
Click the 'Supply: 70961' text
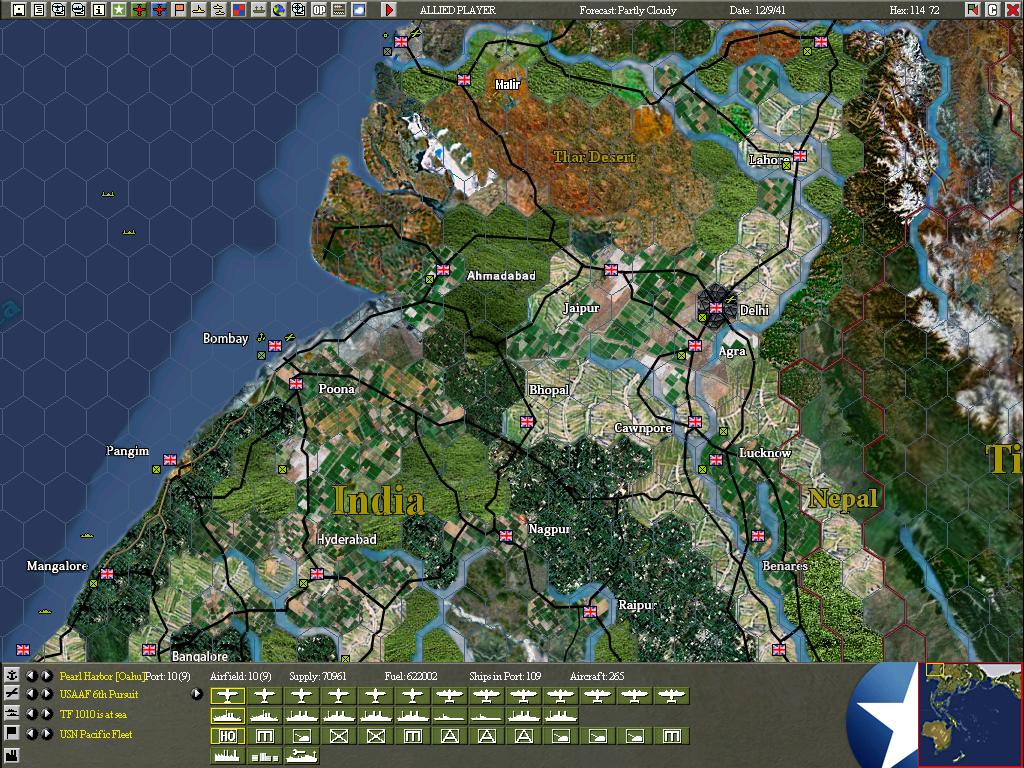click(x=318, y=676)
